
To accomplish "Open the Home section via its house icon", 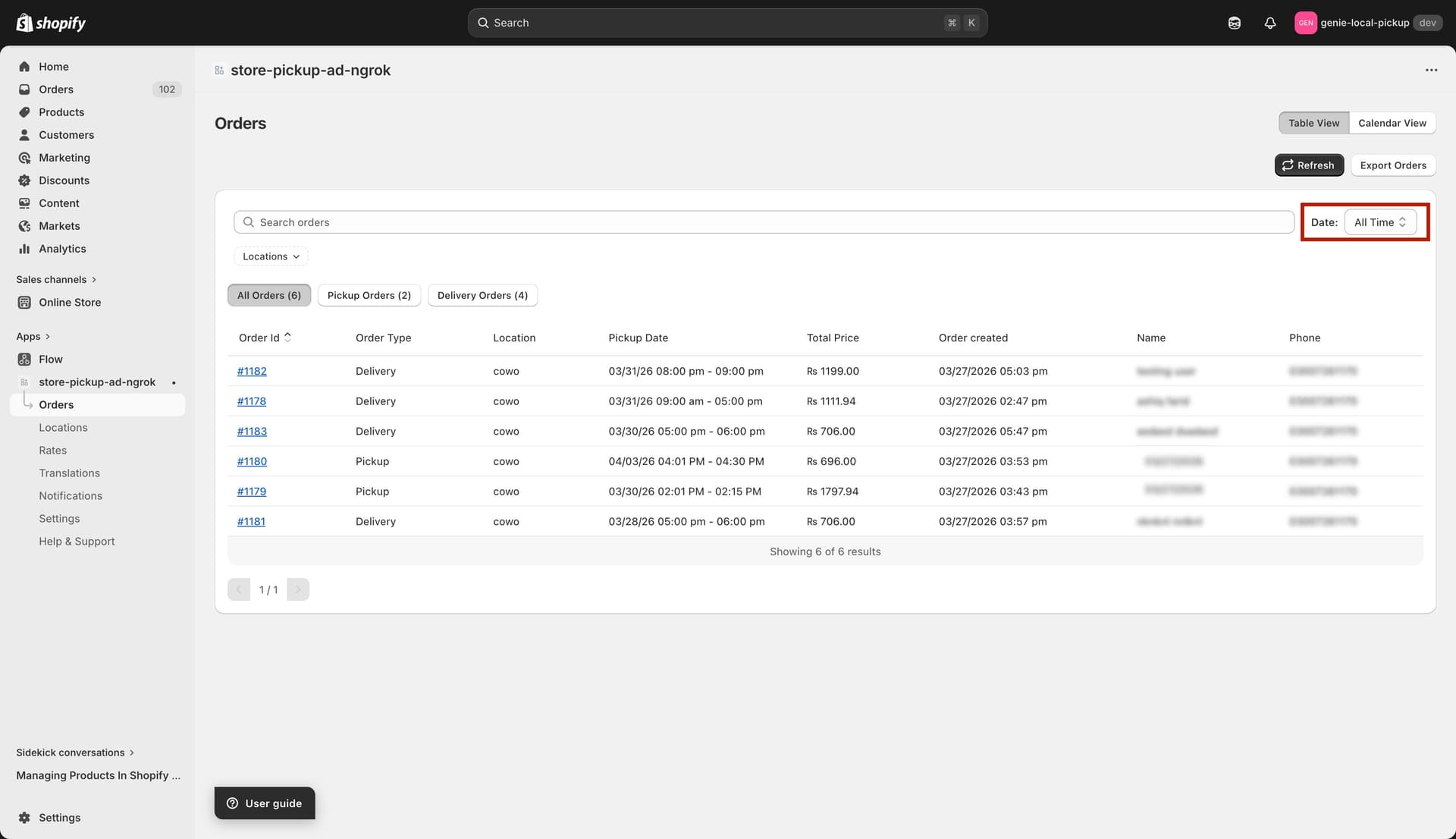I will pyautogui.click(x=25, y=67).
